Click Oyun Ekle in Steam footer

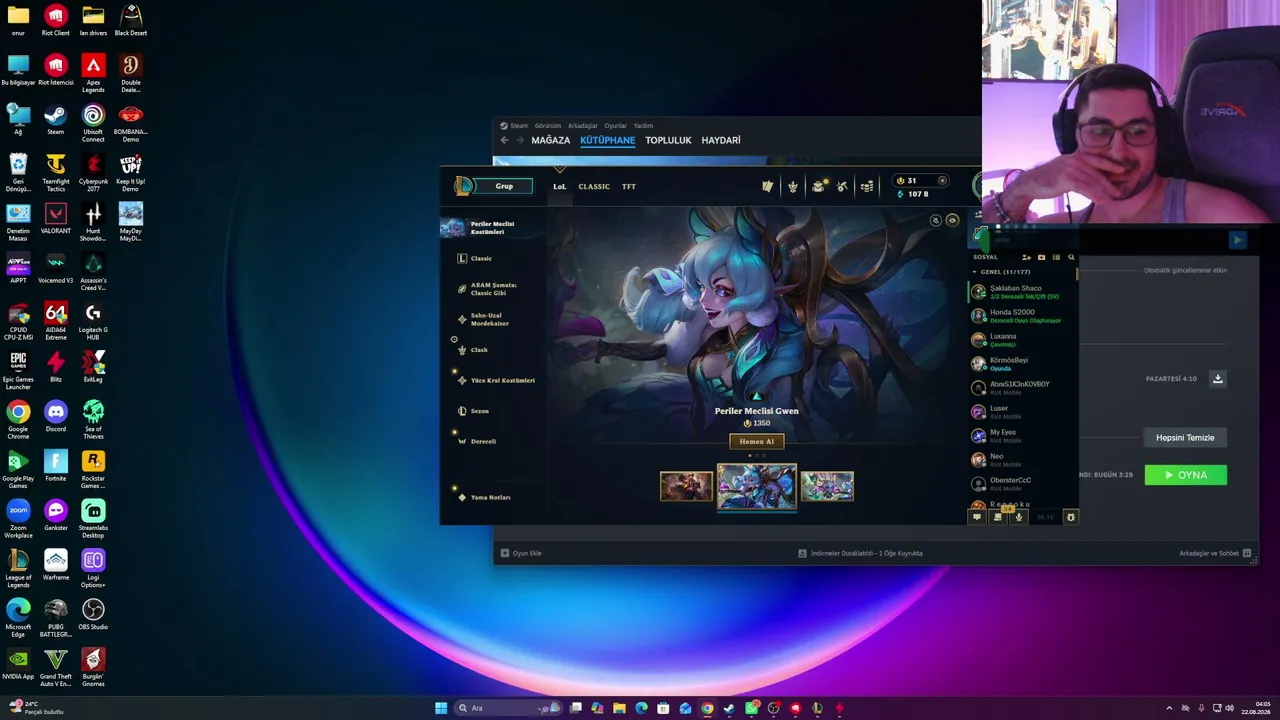pos(521,553)
